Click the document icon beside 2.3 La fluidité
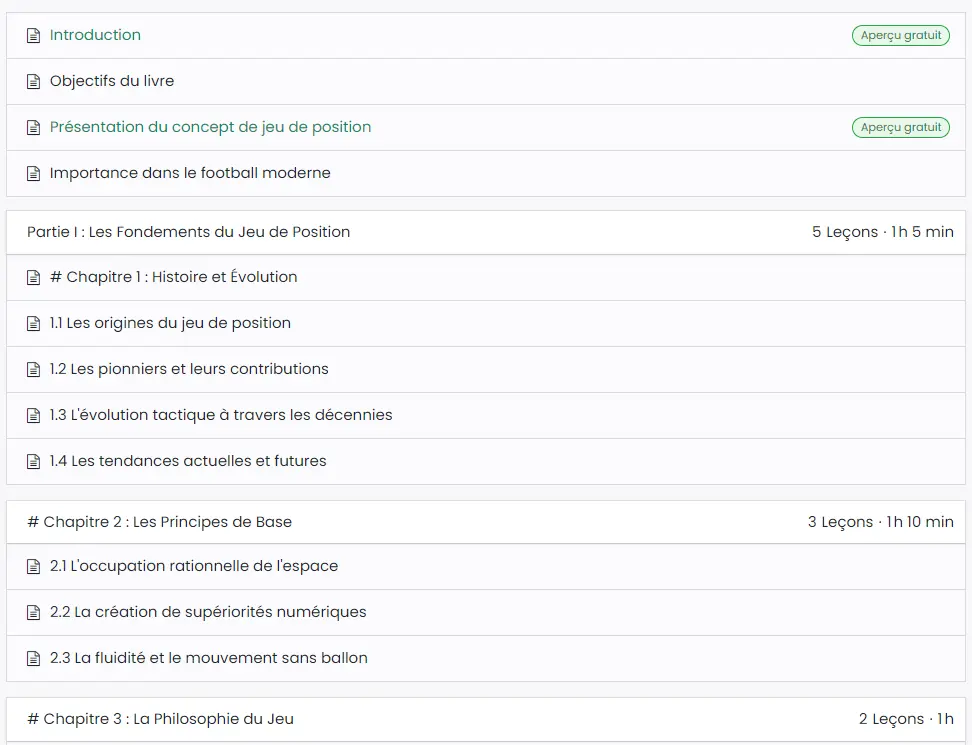Screen dimensions: 972x745 point(33,658)
